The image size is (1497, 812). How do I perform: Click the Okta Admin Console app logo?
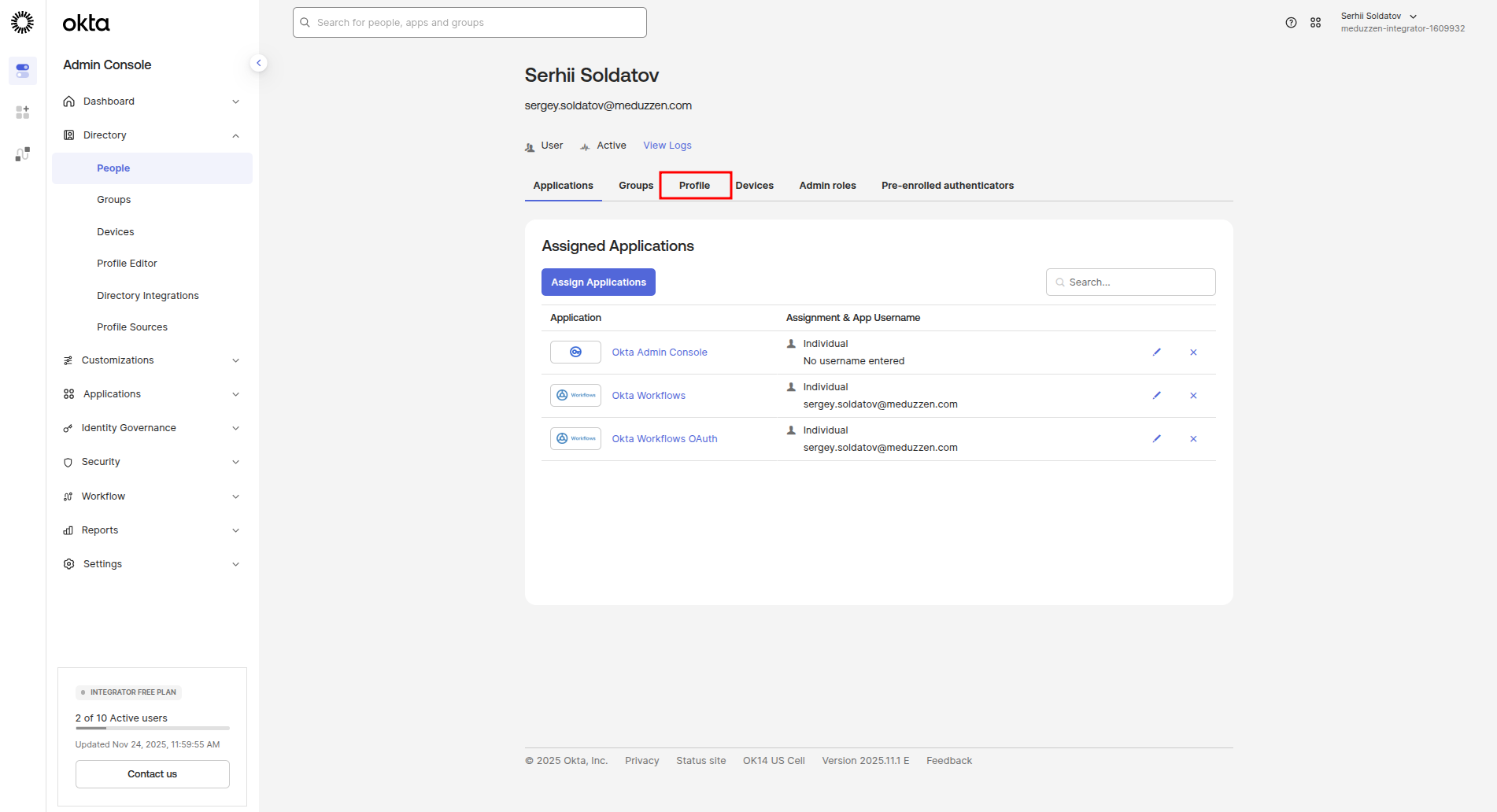pos(575,352)
